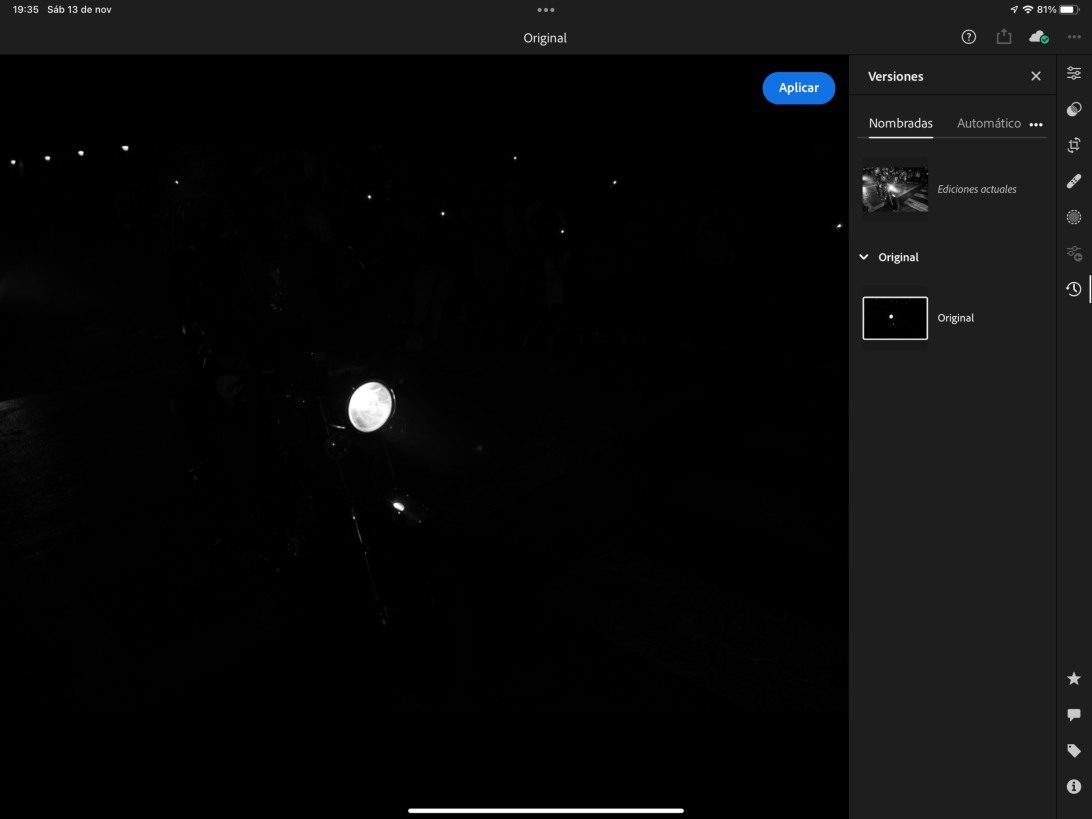
Task: Select the Nombradas tab
Action: [x=900, y=123]
